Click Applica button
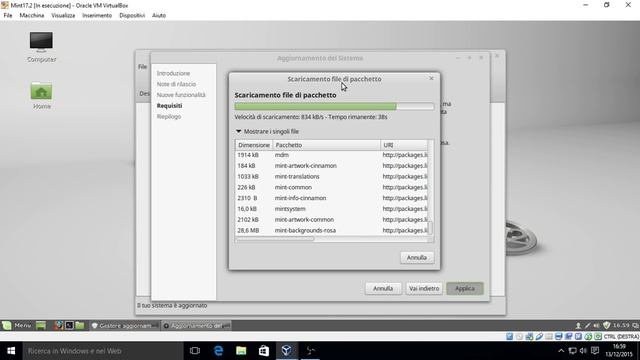This screenshot has height=360, width=640. pyautogui.click(x=465, y=289)
